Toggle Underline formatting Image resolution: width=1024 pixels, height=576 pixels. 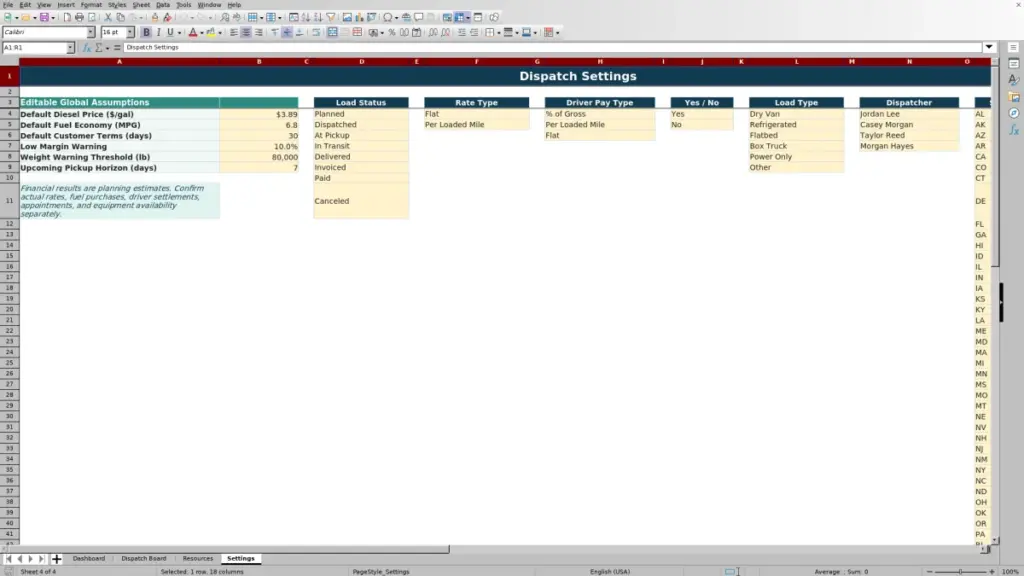(170, 33)
